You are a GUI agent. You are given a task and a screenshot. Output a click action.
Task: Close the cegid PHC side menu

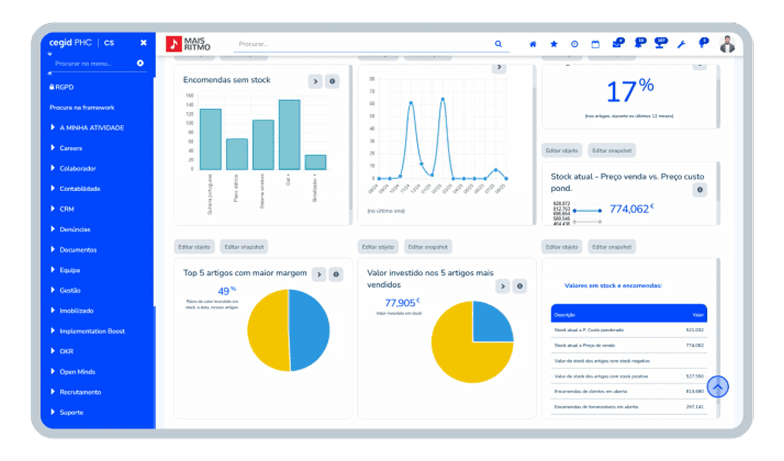tap(144, 42)
